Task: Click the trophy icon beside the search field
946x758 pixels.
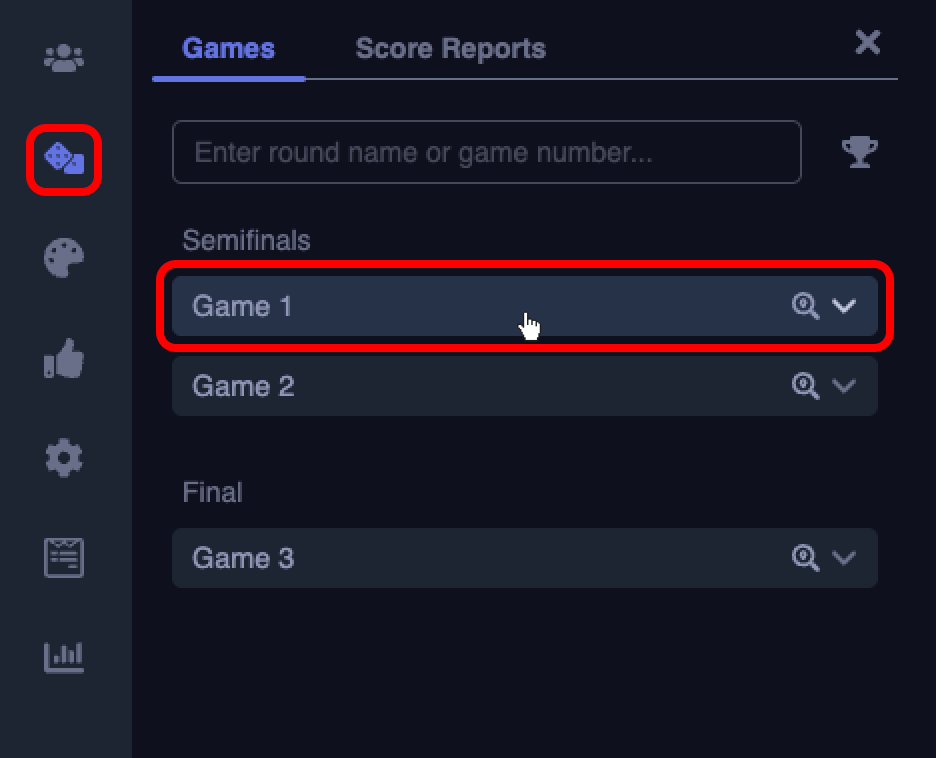Action: click(x=860, y=151)
